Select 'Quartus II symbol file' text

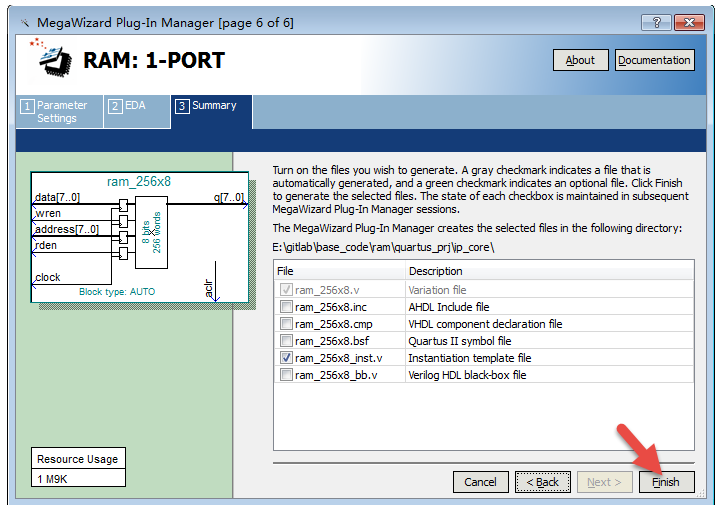click(460, 341)
